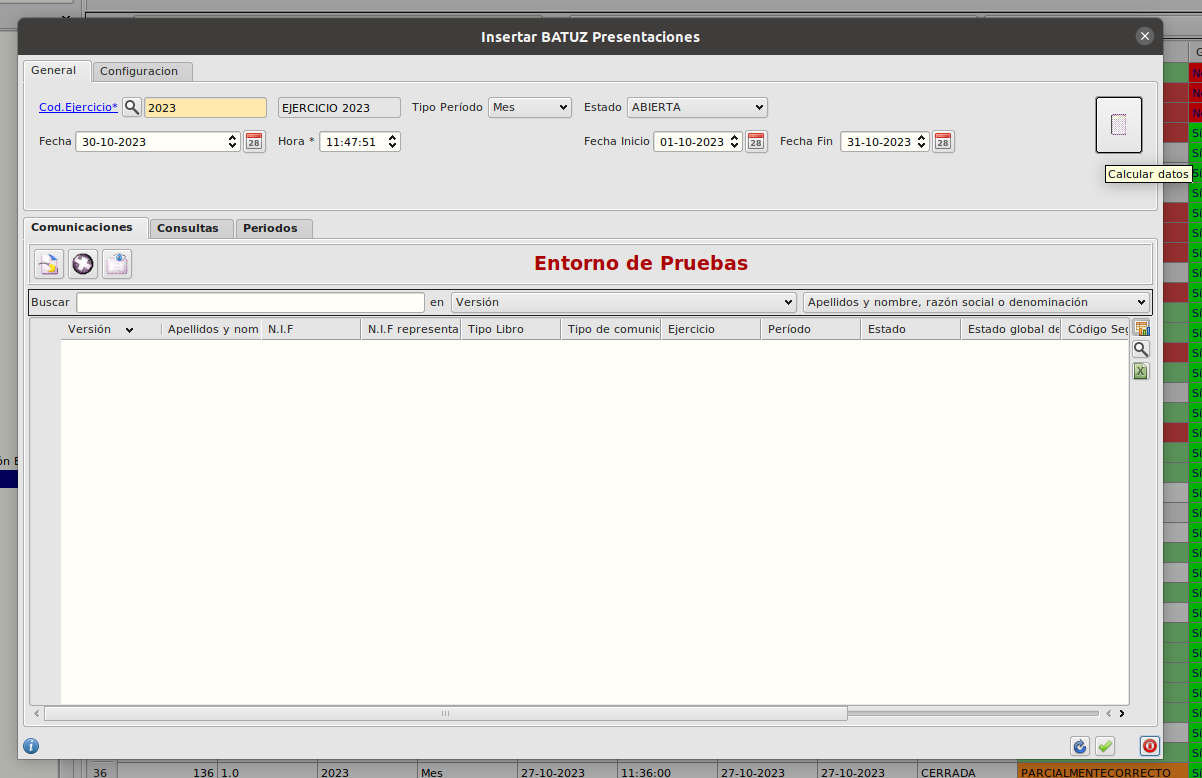This screenshot has width=1202, height=778.
Task: Click the Tipo de comunicación column header
Action: click(611, 329)
